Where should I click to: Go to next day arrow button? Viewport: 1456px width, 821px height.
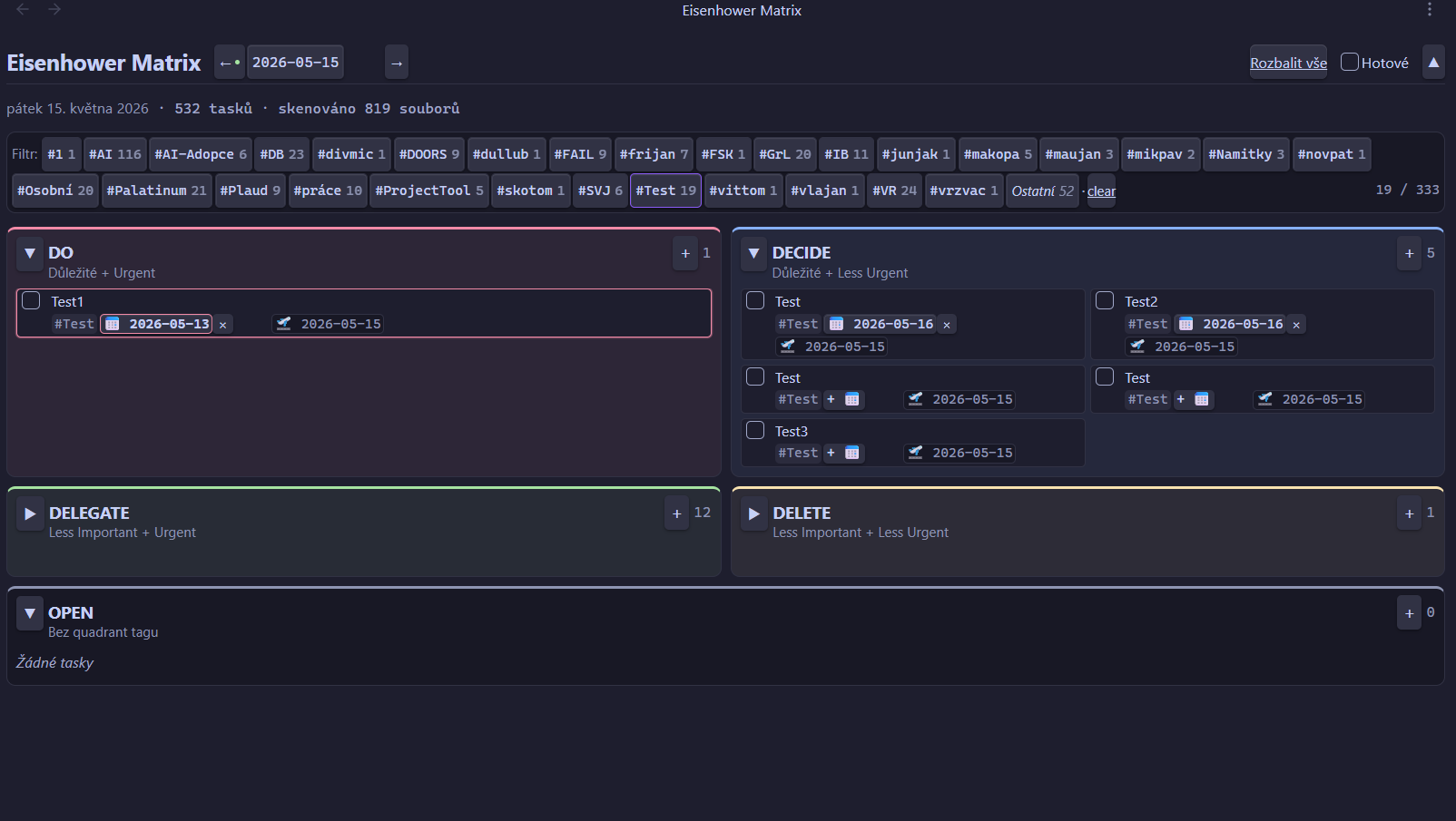pos(397,63)
